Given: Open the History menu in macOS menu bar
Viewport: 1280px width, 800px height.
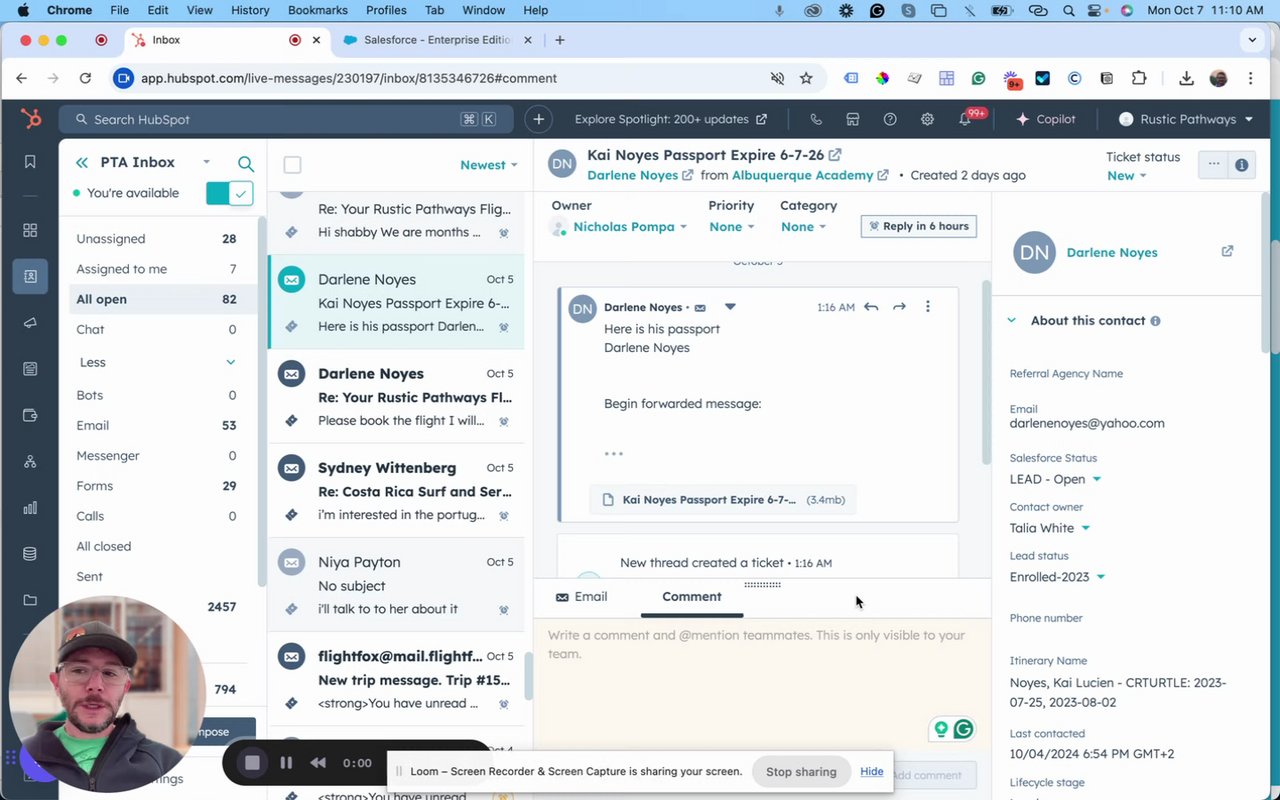Looking at the screenshot, I should pos(250,10).
